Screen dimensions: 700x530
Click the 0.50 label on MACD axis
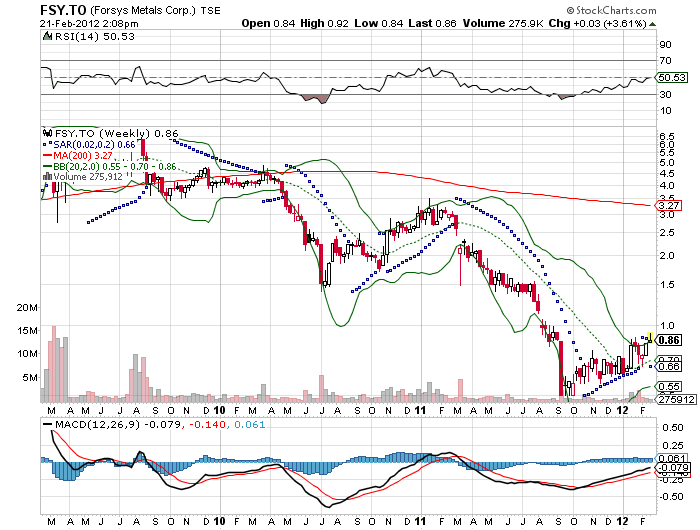[x=673, y=428]
